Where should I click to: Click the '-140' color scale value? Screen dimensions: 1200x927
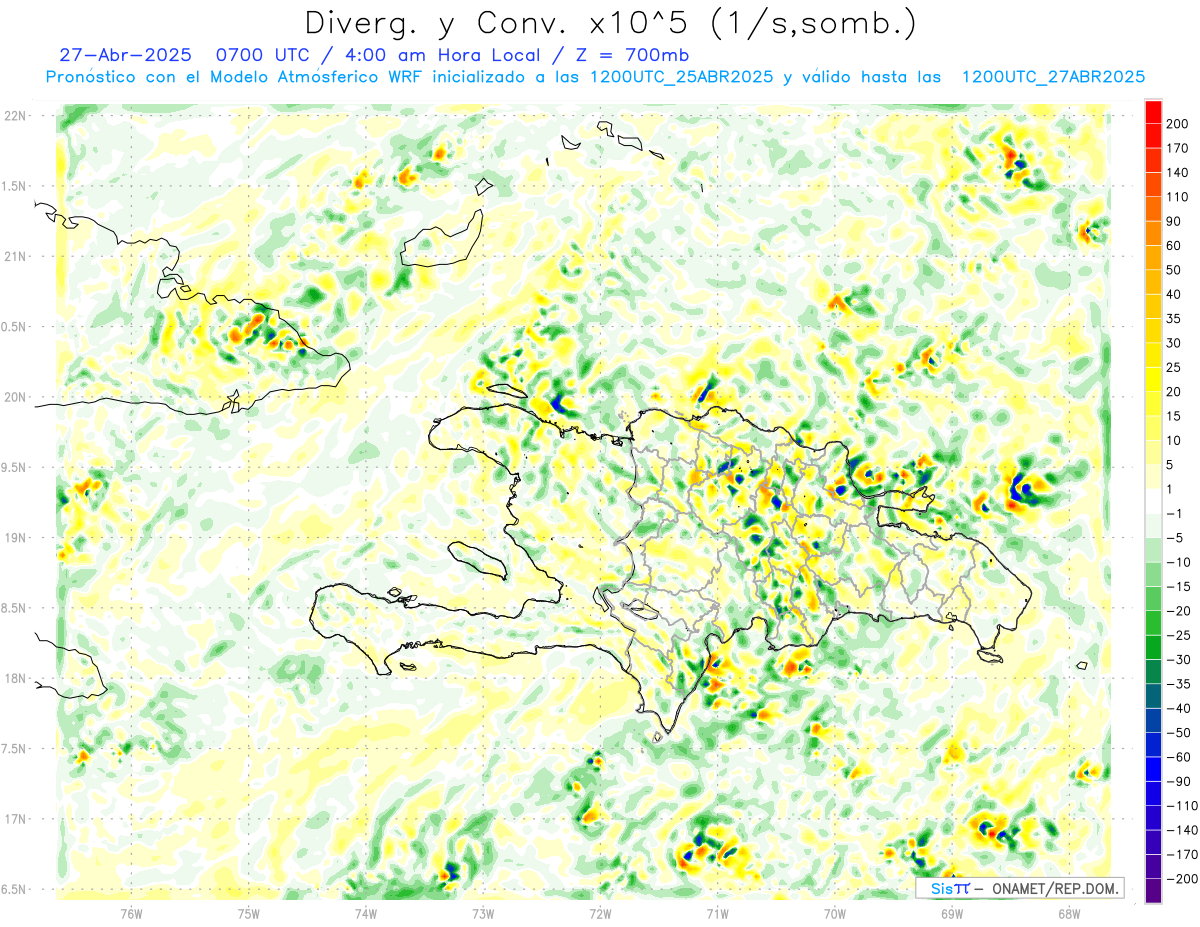coord(1181,830)
